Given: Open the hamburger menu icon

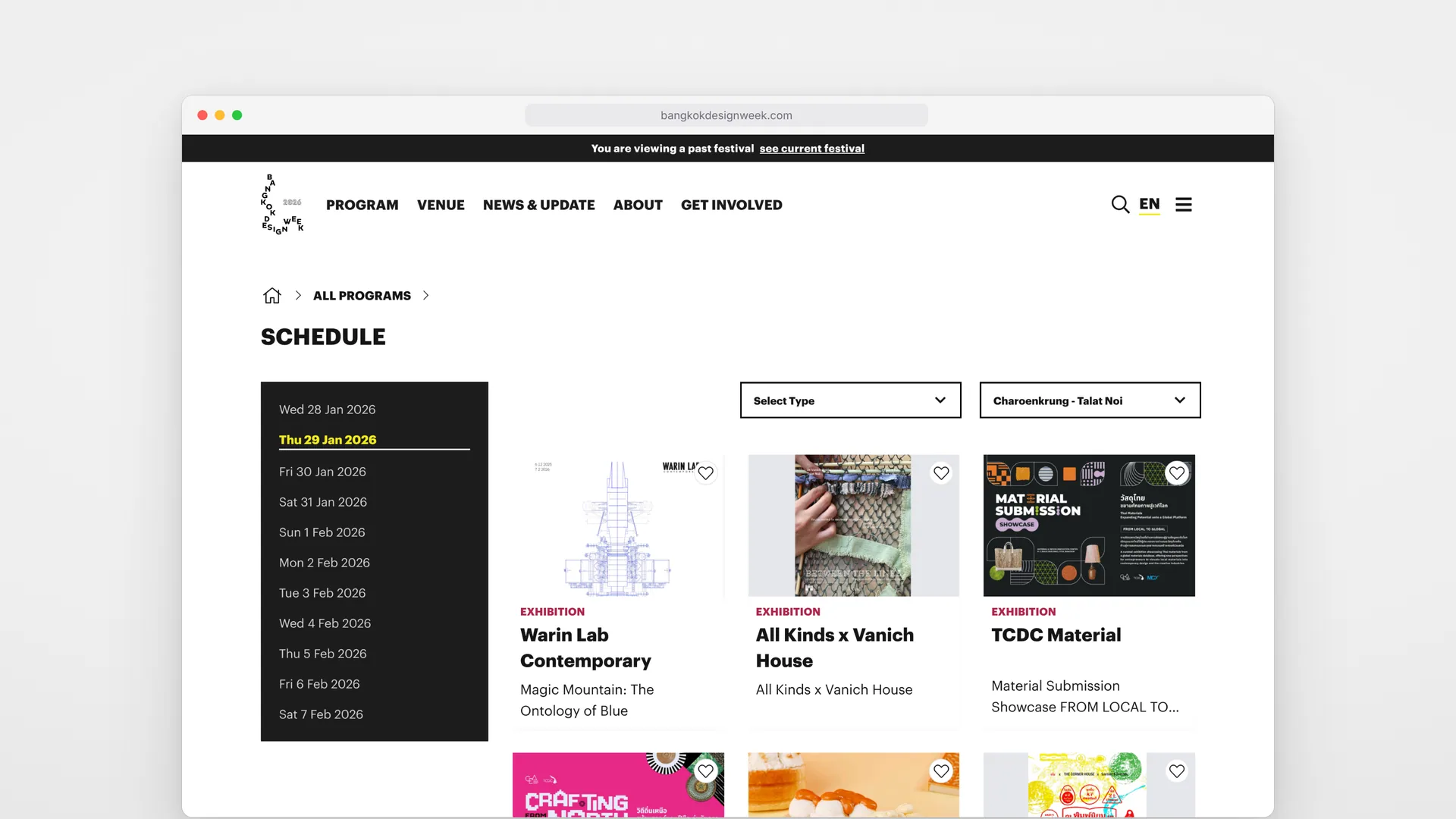Looking at the screenshot, I should click(1184, 205).
